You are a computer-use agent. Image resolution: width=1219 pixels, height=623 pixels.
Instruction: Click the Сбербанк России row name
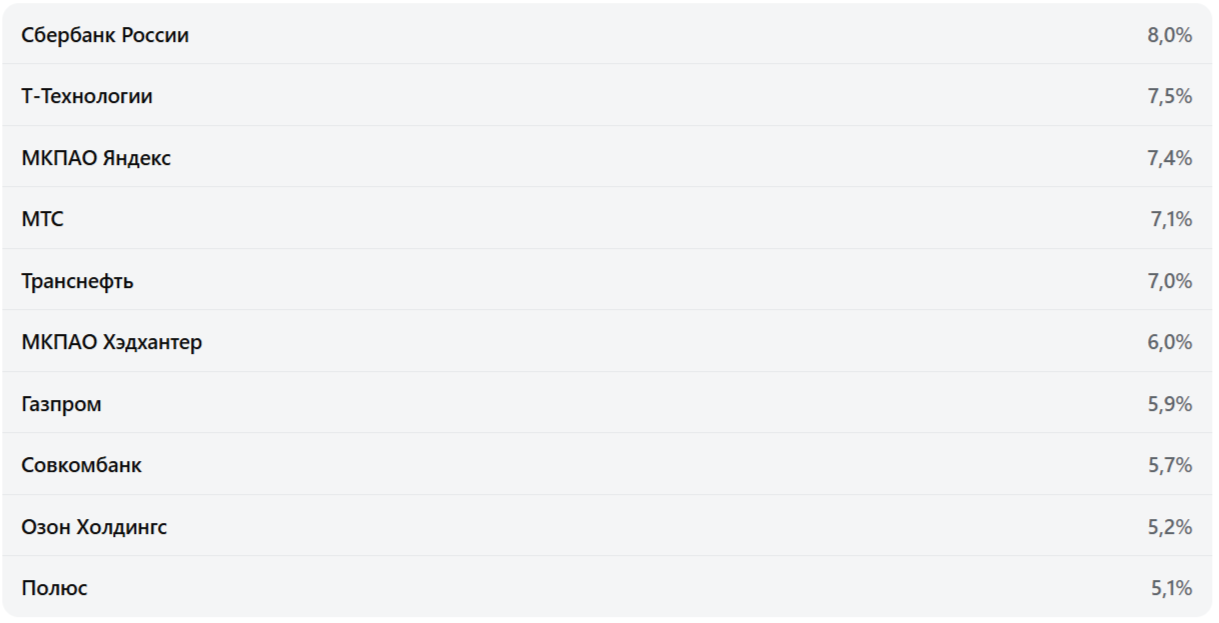105,35
